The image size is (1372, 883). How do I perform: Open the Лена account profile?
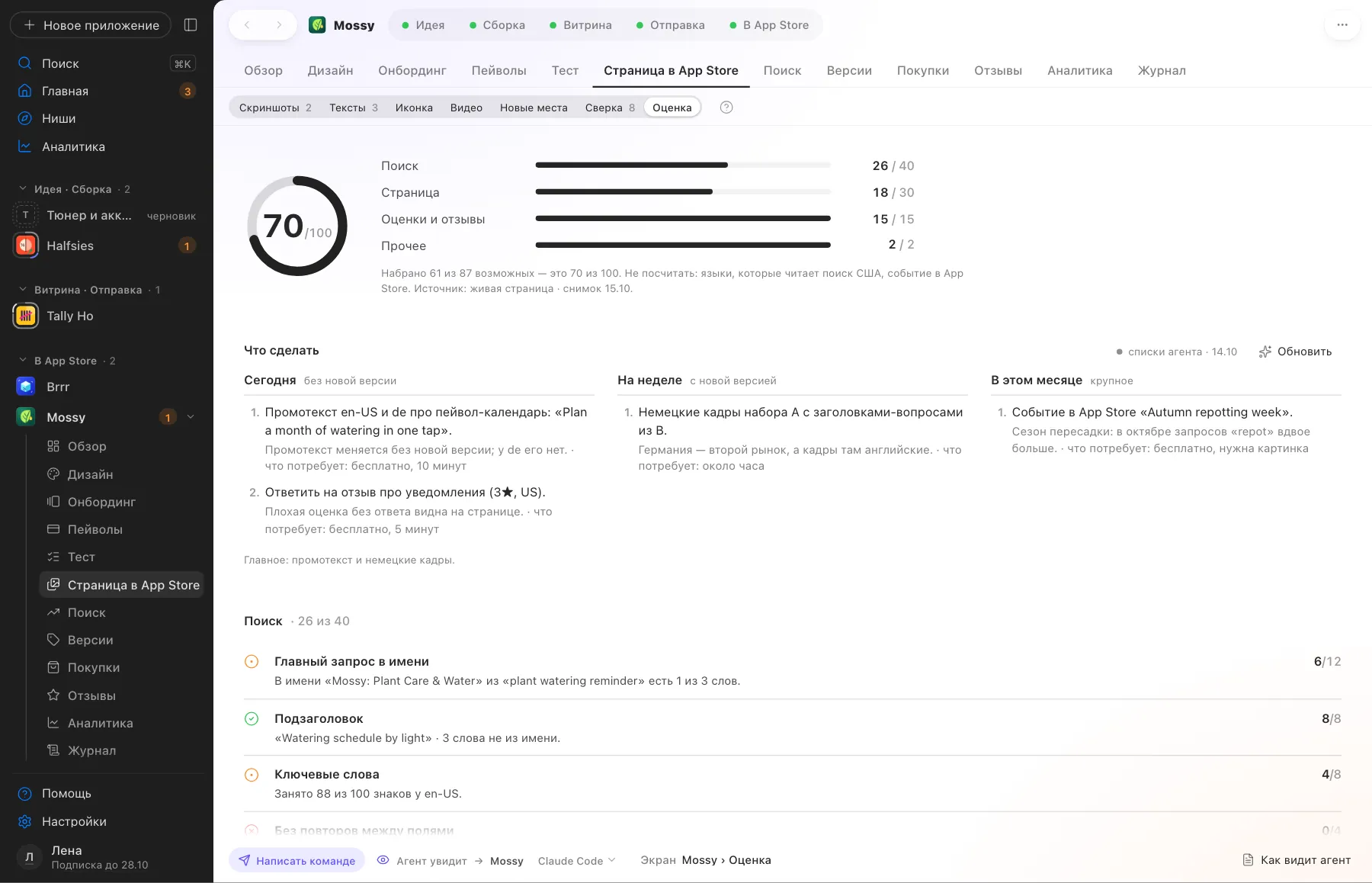(107, 857)
